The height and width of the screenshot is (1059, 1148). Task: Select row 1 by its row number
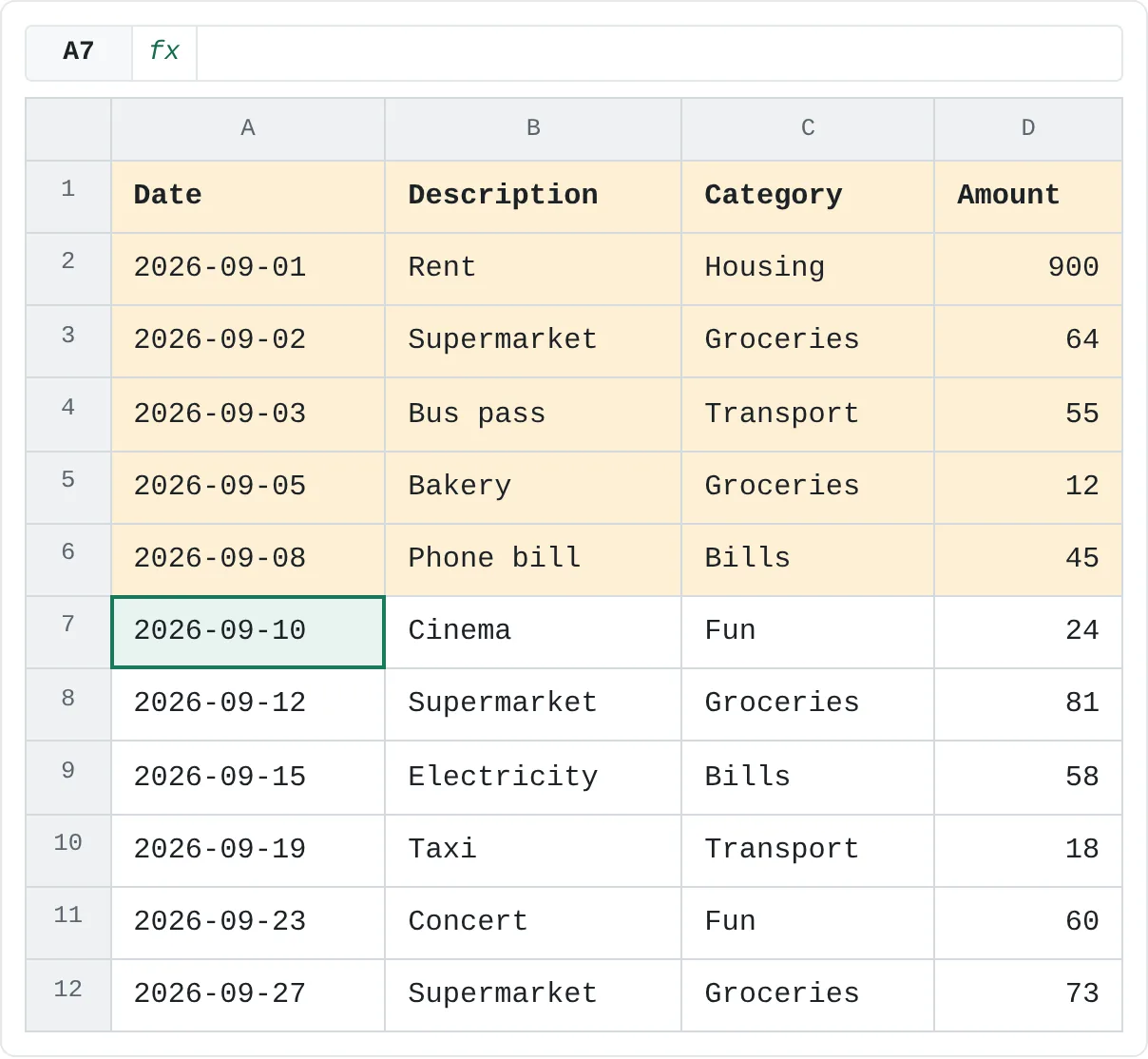tap(68, 197)
